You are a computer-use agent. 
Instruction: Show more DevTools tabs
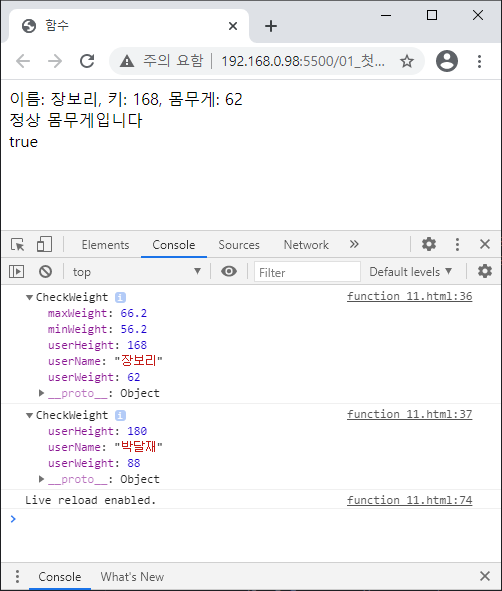(x=354, y=244)
